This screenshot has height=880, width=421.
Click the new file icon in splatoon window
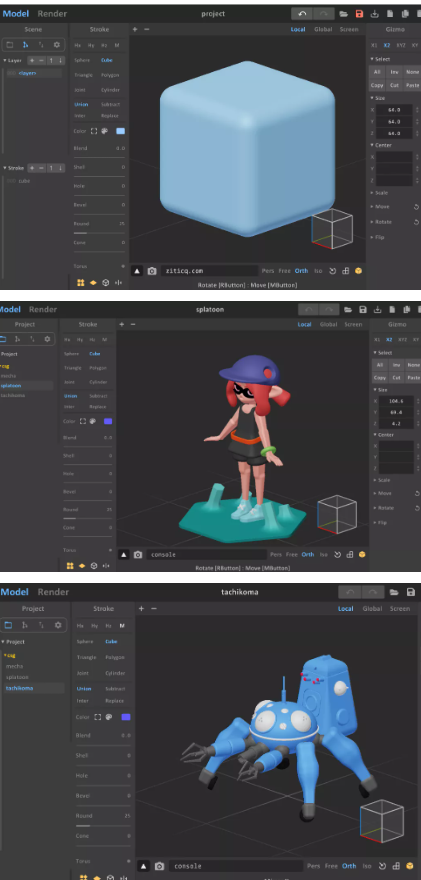click(x=392, y=309)
